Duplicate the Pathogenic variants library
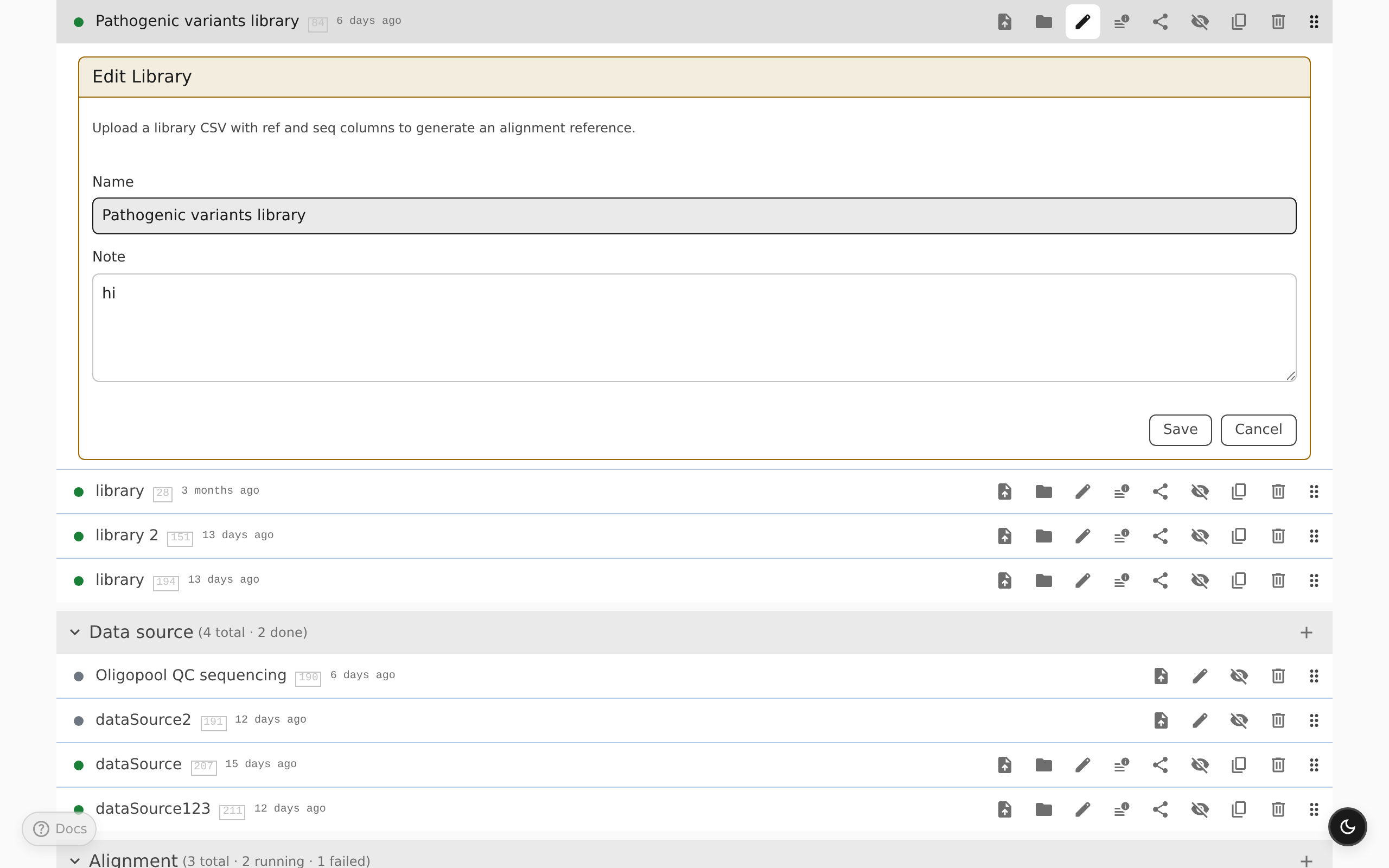1389x868 pixels. 1239,22
